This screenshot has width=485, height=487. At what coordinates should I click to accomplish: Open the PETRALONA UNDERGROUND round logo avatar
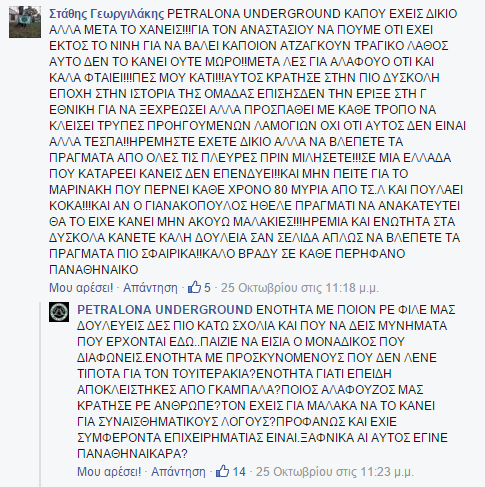pyautogui.click(x=59, y=312)
